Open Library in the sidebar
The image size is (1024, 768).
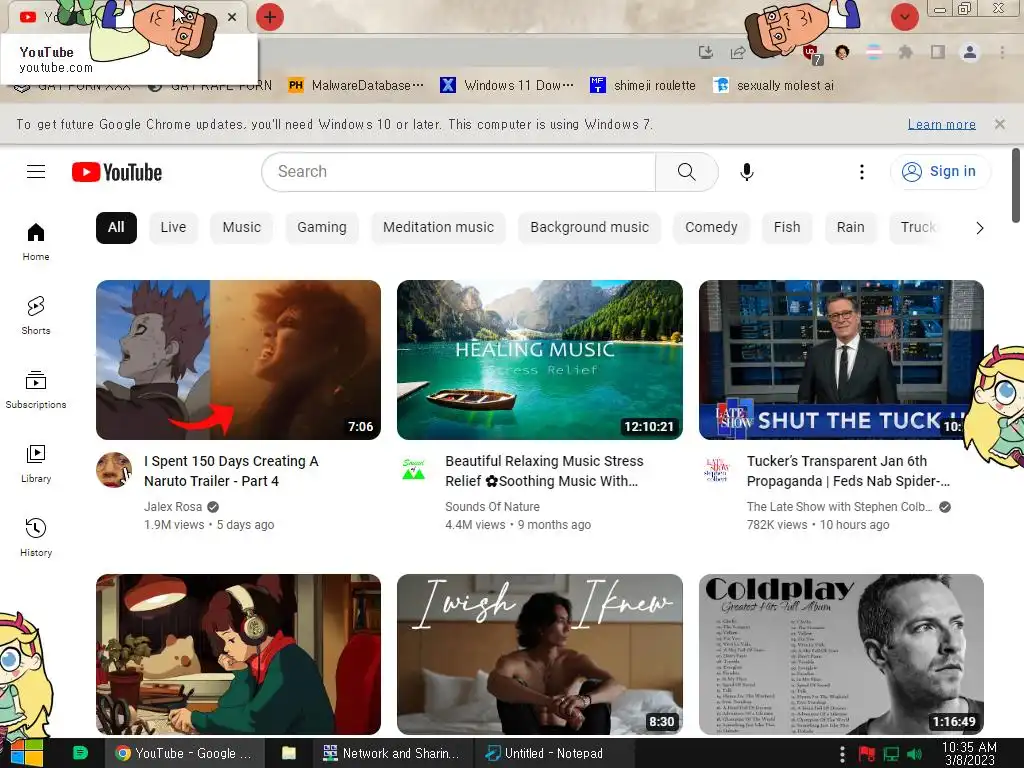pyautogui.click(x=36, y=463)
